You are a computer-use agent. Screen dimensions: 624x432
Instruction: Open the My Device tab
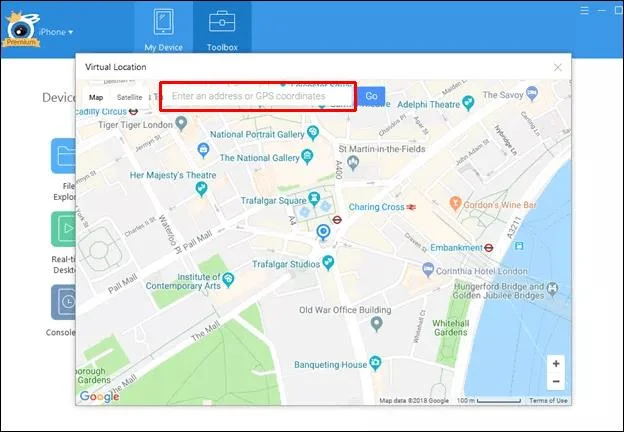pos(164,28)
